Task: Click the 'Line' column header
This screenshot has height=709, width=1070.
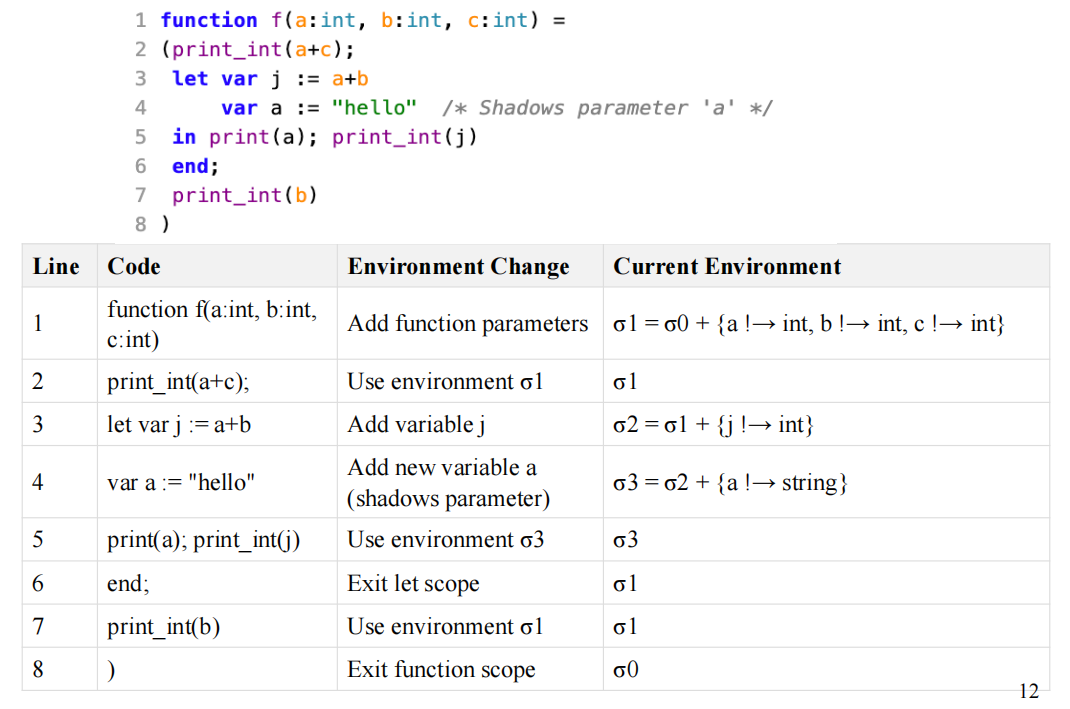Action: [x=56, y=266]
